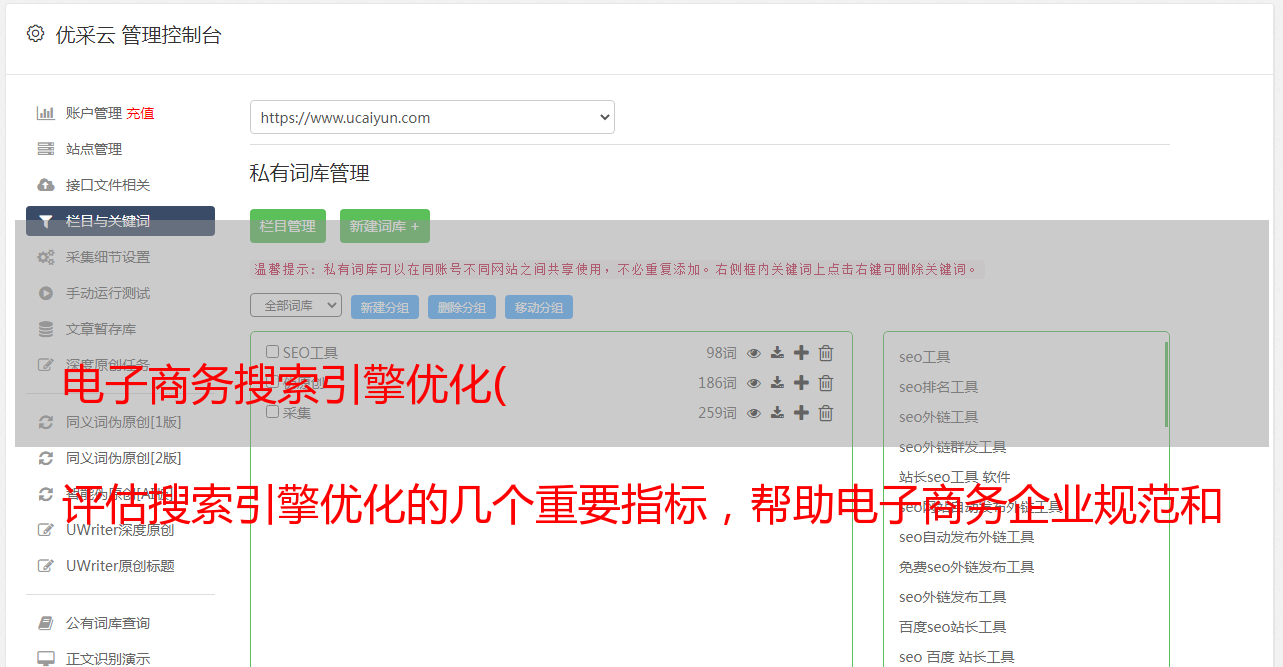Screen dimensions: 1283x667
Task: Open 采集细节设置 in the sidebar
Action: tap(108, 257)
